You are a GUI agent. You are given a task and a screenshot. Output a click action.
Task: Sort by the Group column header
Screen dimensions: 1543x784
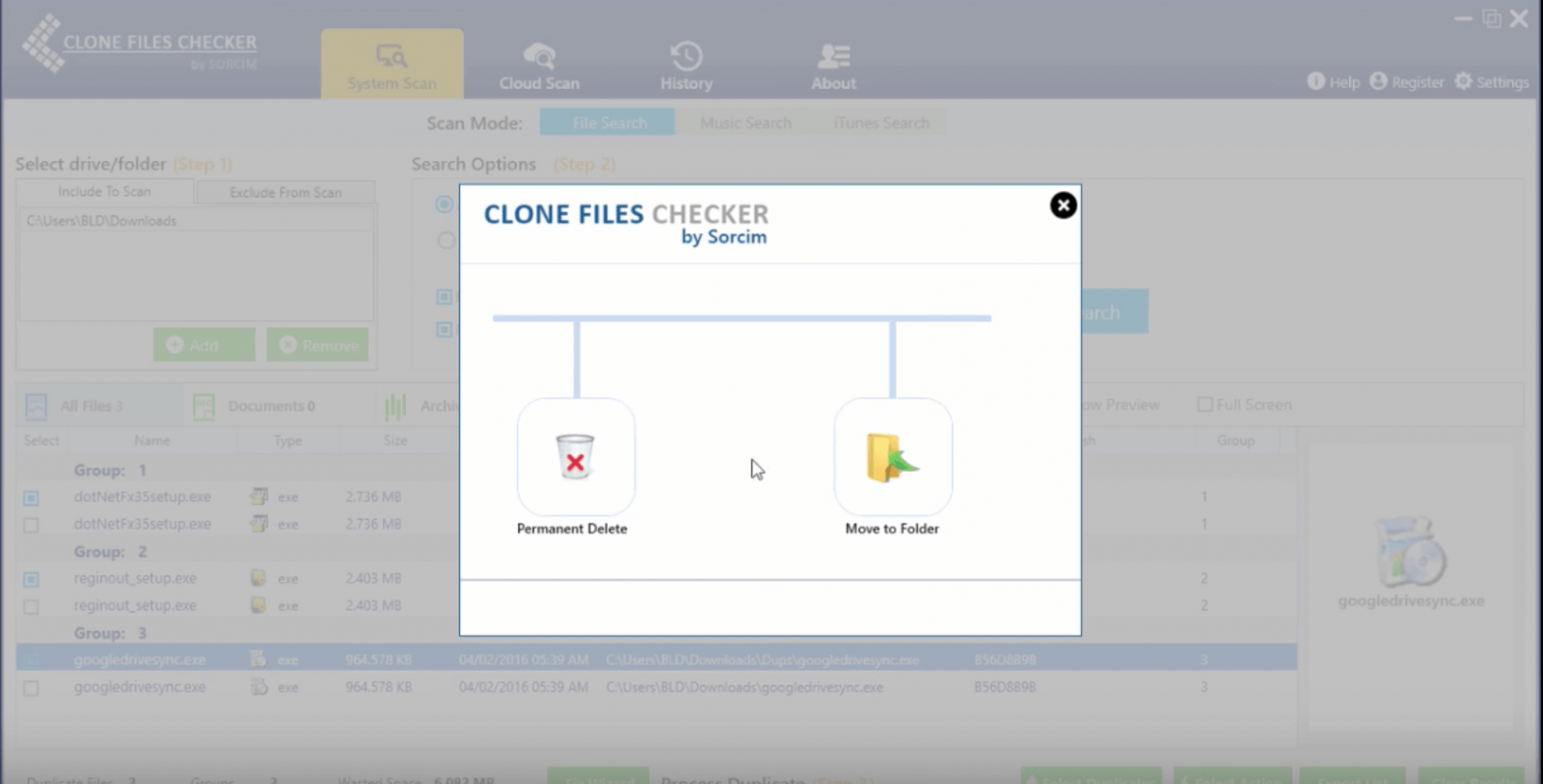pyautogui.click(x=1235, y=440)
